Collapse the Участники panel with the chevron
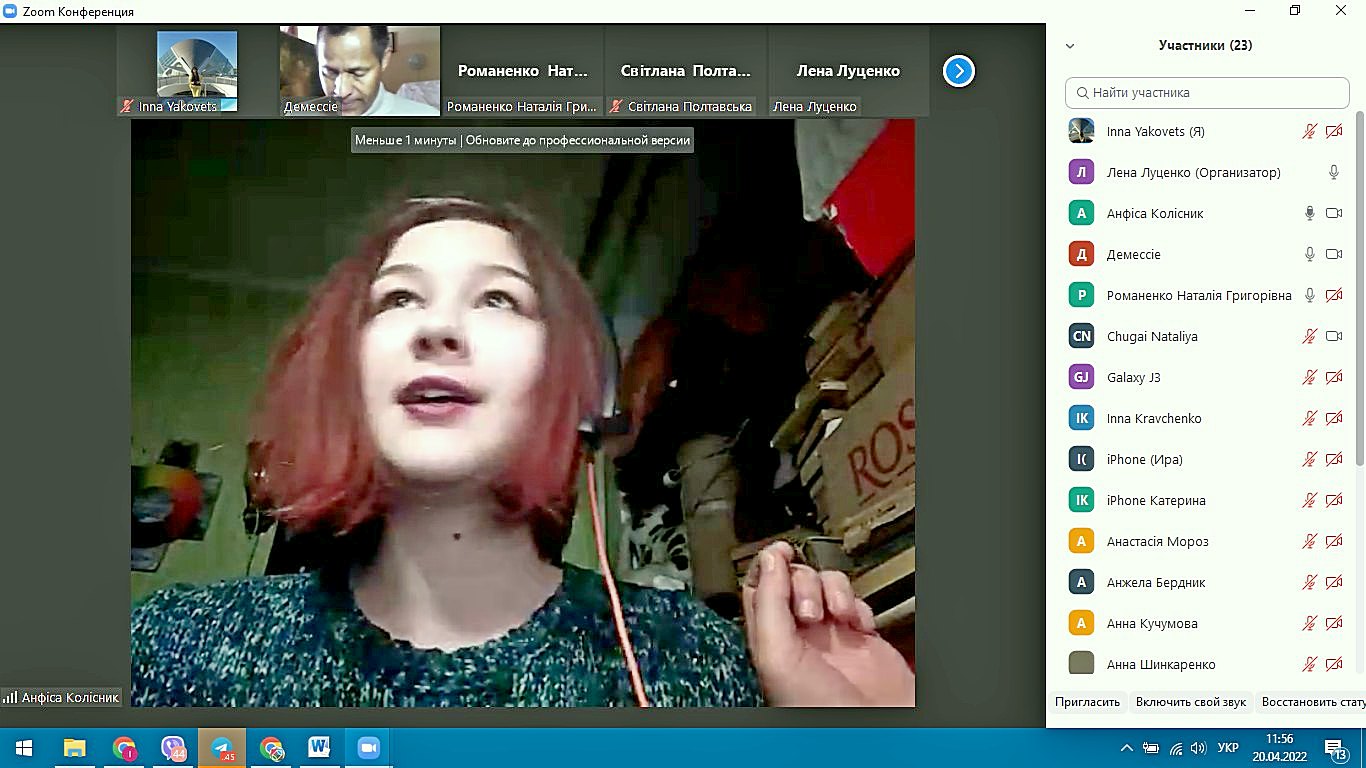The width and height of the screenshot is (1366, 768). pyautogui.click(x=1070, y=46)
